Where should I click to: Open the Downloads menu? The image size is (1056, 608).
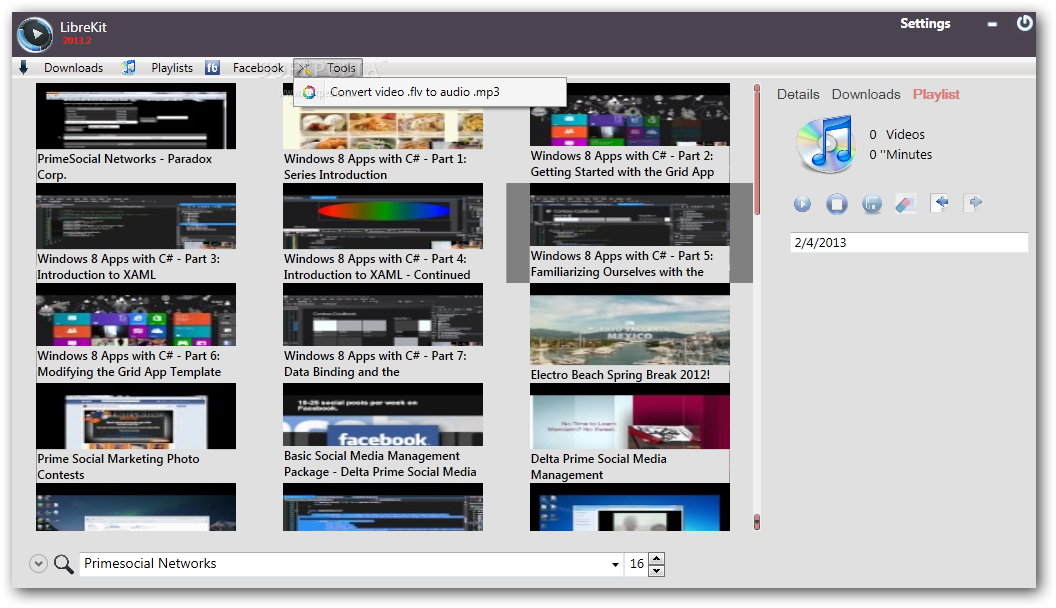pos(73,68)
